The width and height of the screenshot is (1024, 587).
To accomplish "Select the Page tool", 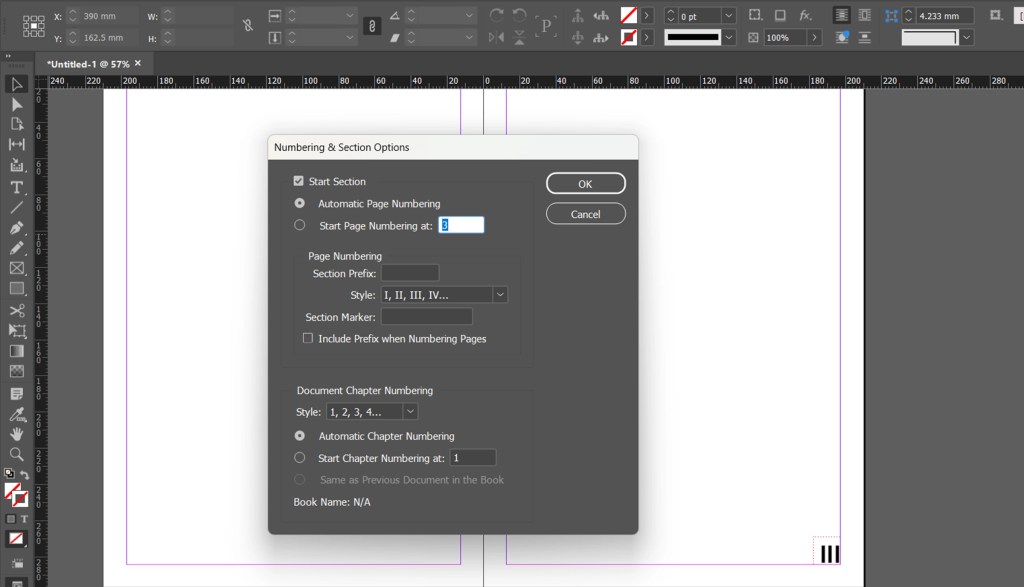I will click(16, 124).
